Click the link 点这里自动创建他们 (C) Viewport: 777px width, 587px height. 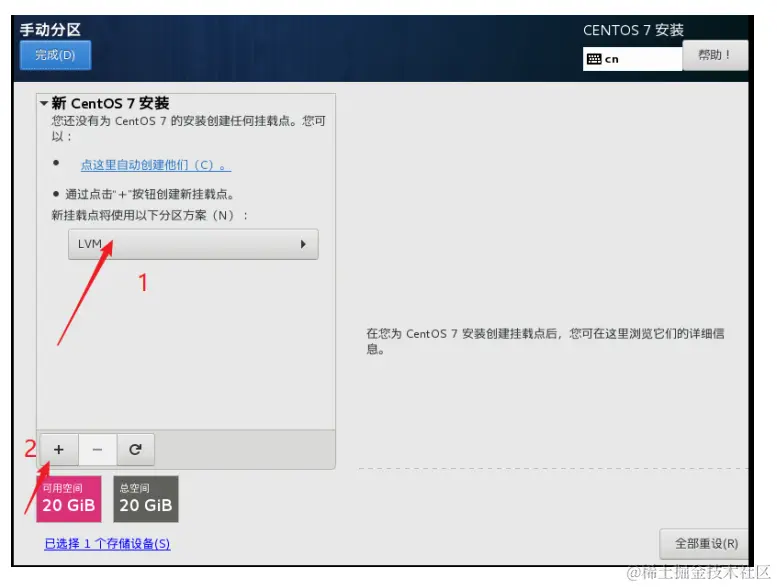point(156,165)
